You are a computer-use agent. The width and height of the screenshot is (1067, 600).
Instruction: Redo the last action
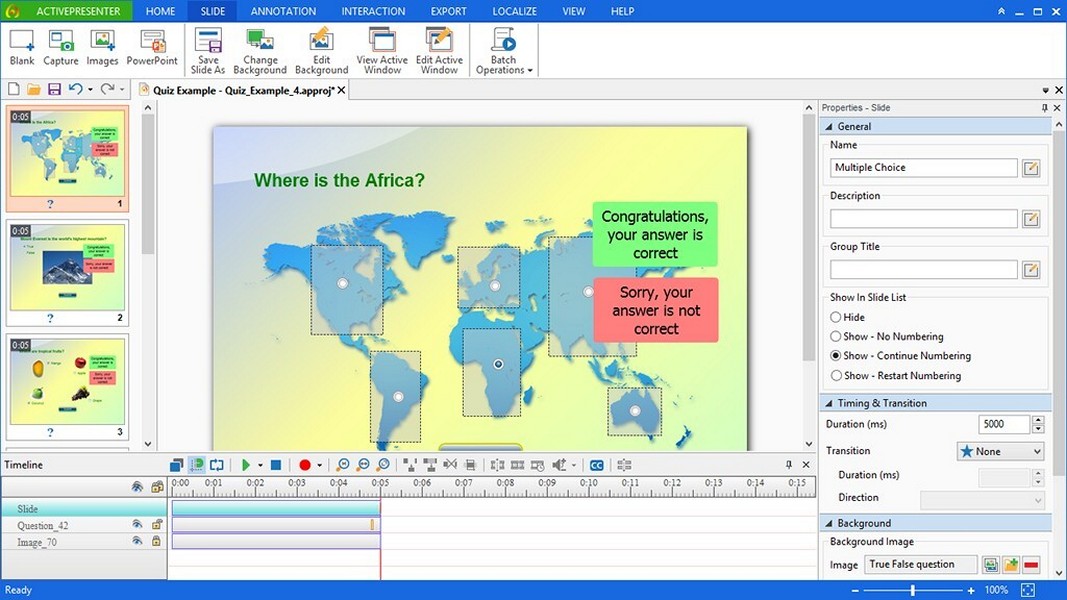pos(107,89)
